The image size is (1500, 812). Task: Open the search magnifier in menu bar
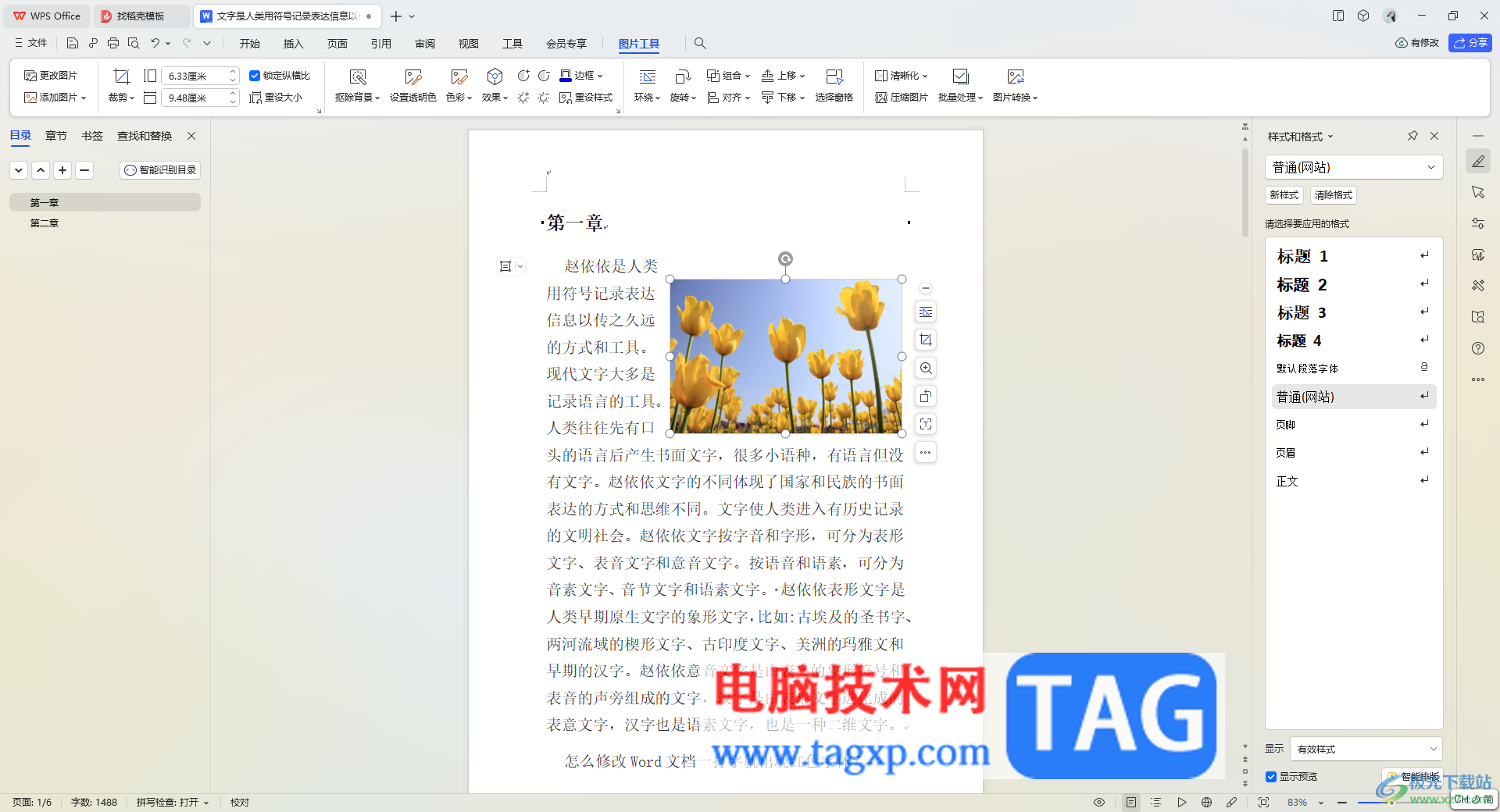tap(700, 43)
